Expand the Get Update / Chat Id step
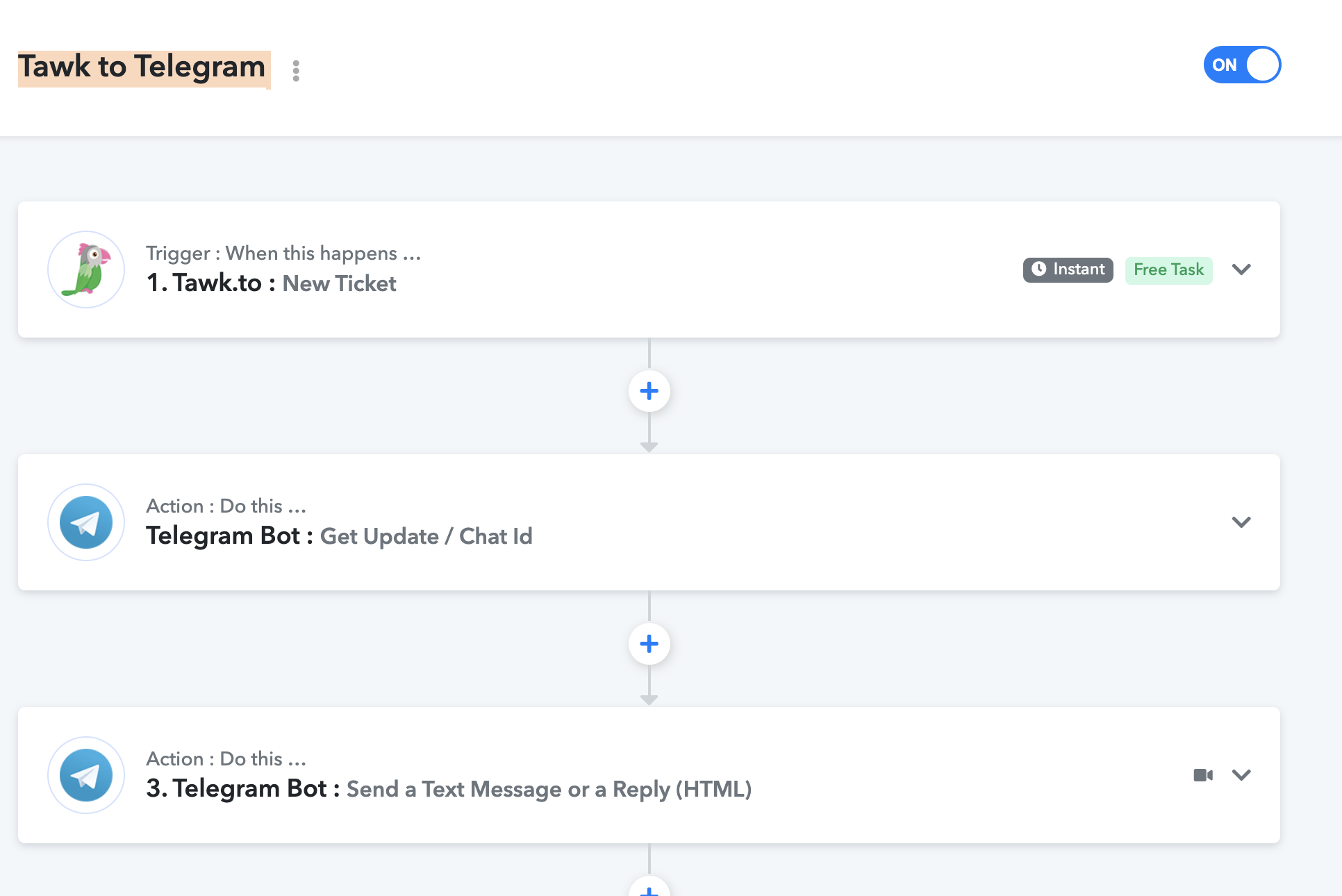Image resolution: width=1342 pixels, height=896 pixels. click(1241, 522)
